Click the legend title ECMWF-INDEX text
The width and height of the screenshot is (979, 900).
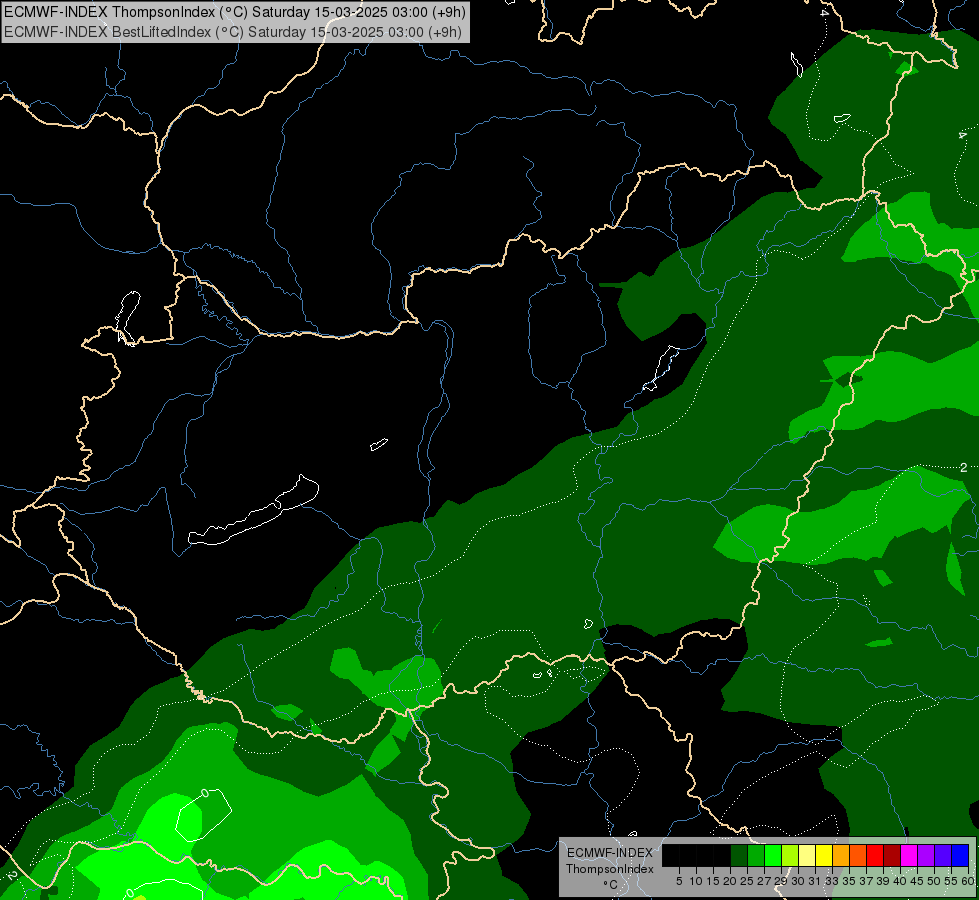coord(609,853)
